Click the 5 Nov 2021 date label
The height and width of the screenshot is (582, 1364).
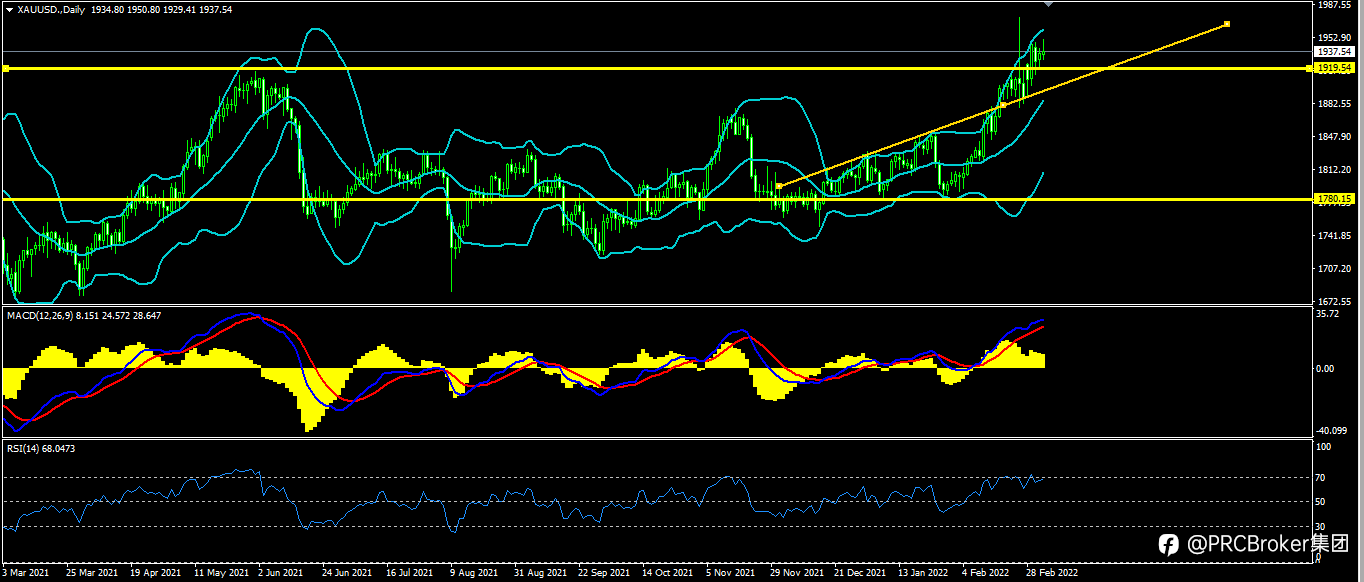tap(730, 573)
